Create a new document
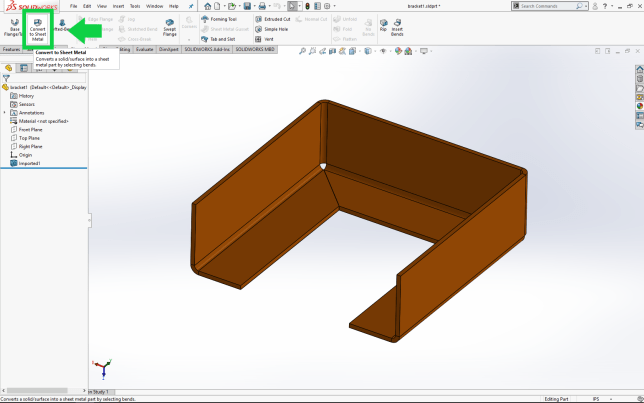Image resolution: width=644 pixels, height=403 pixels. [x=217, y=6]
